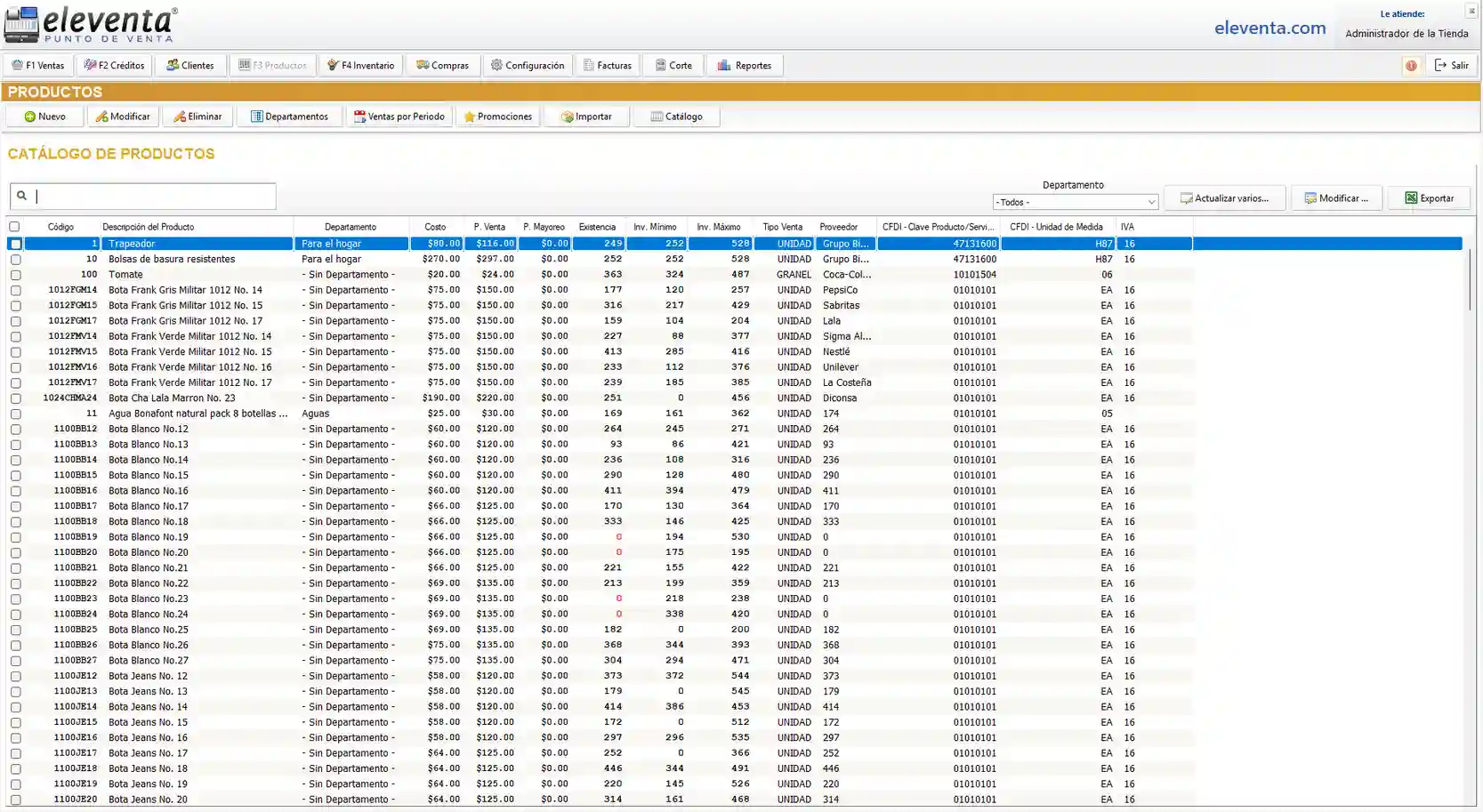Sort by Costo column header
Viewport: 1483px width, 812px height.
tap(435, 227)
